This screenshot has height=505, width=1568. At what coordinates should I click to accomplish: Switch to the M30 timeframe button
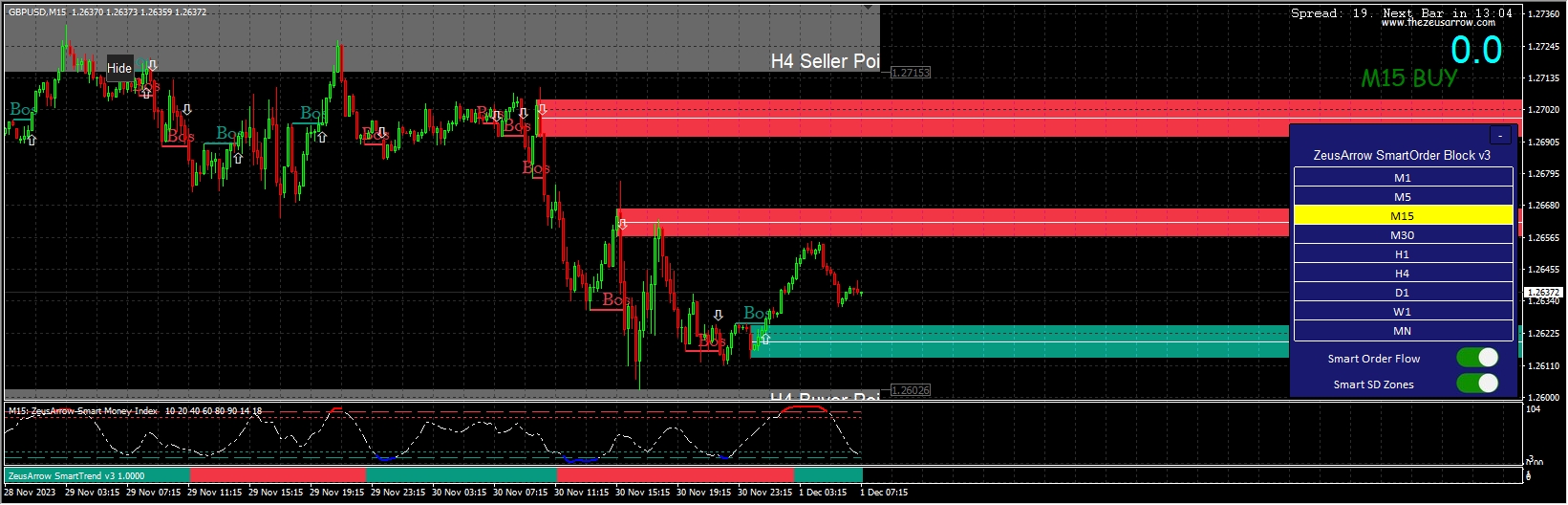pos(1403,235)
